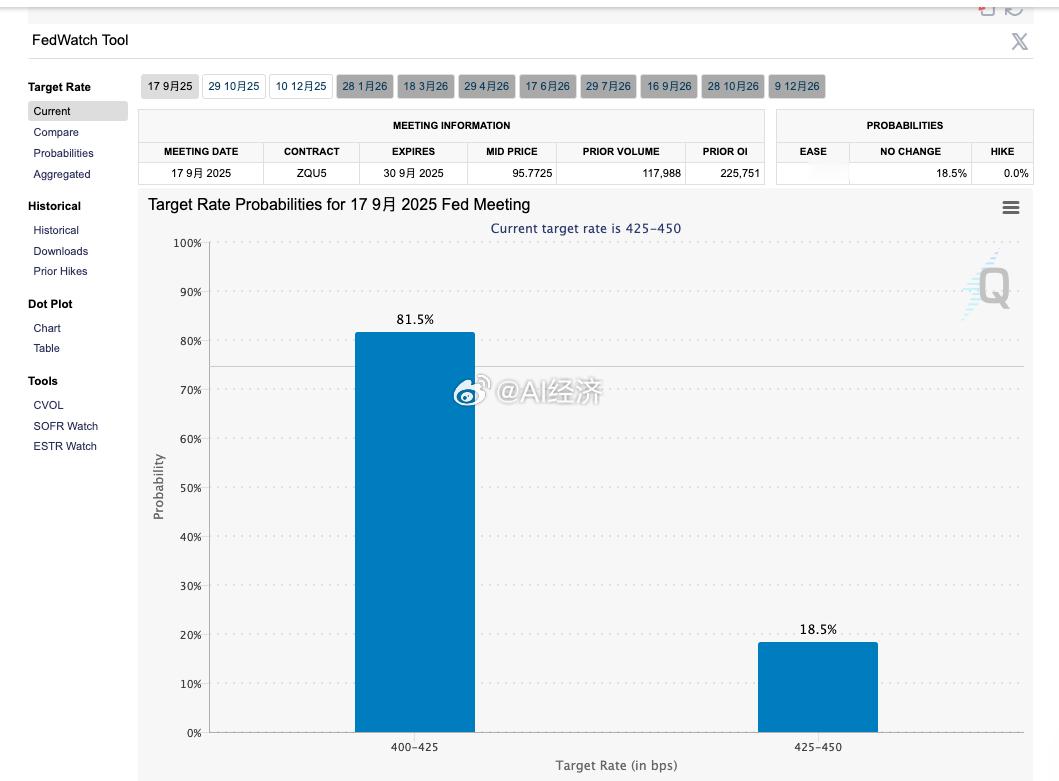
Task: Open Dot Plot Chart link
Action: pyautogui.click(x=47, y=328)
